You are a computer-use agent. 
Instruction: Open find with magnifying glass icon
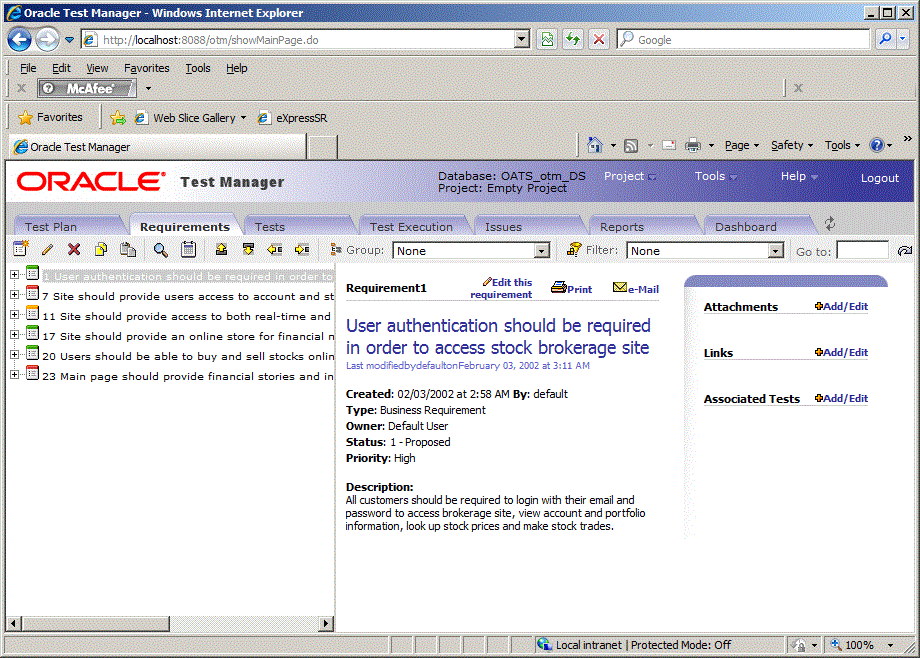coord(161,250)
